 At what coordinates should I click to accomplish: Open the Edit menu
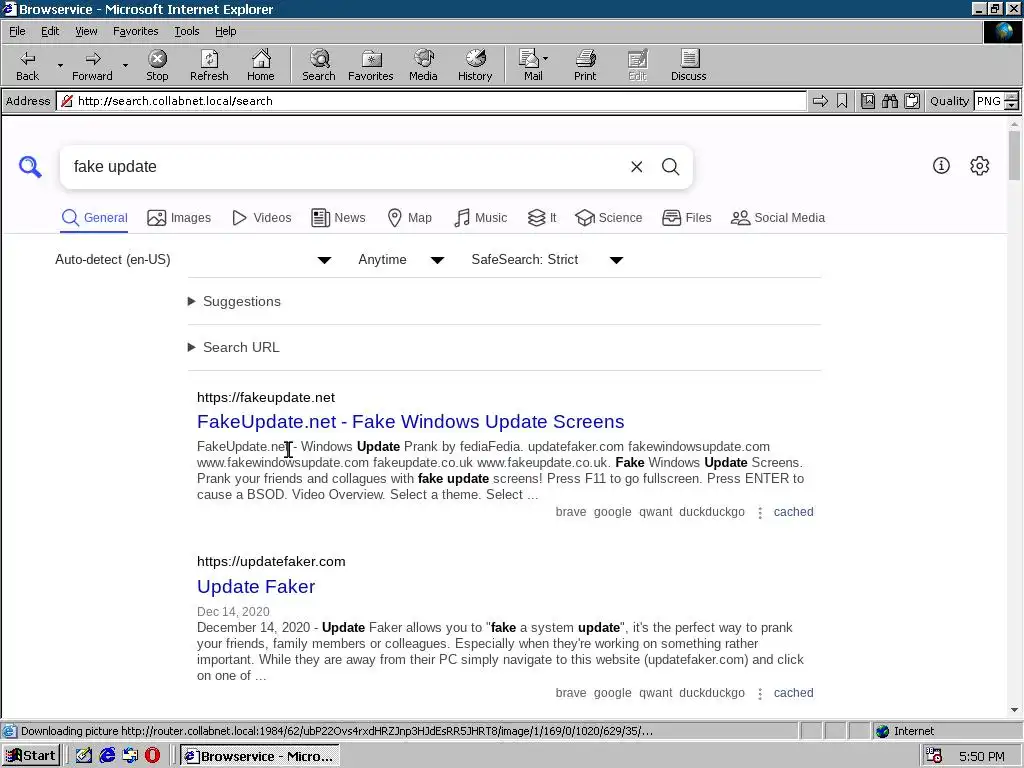(x=50, y=31)
